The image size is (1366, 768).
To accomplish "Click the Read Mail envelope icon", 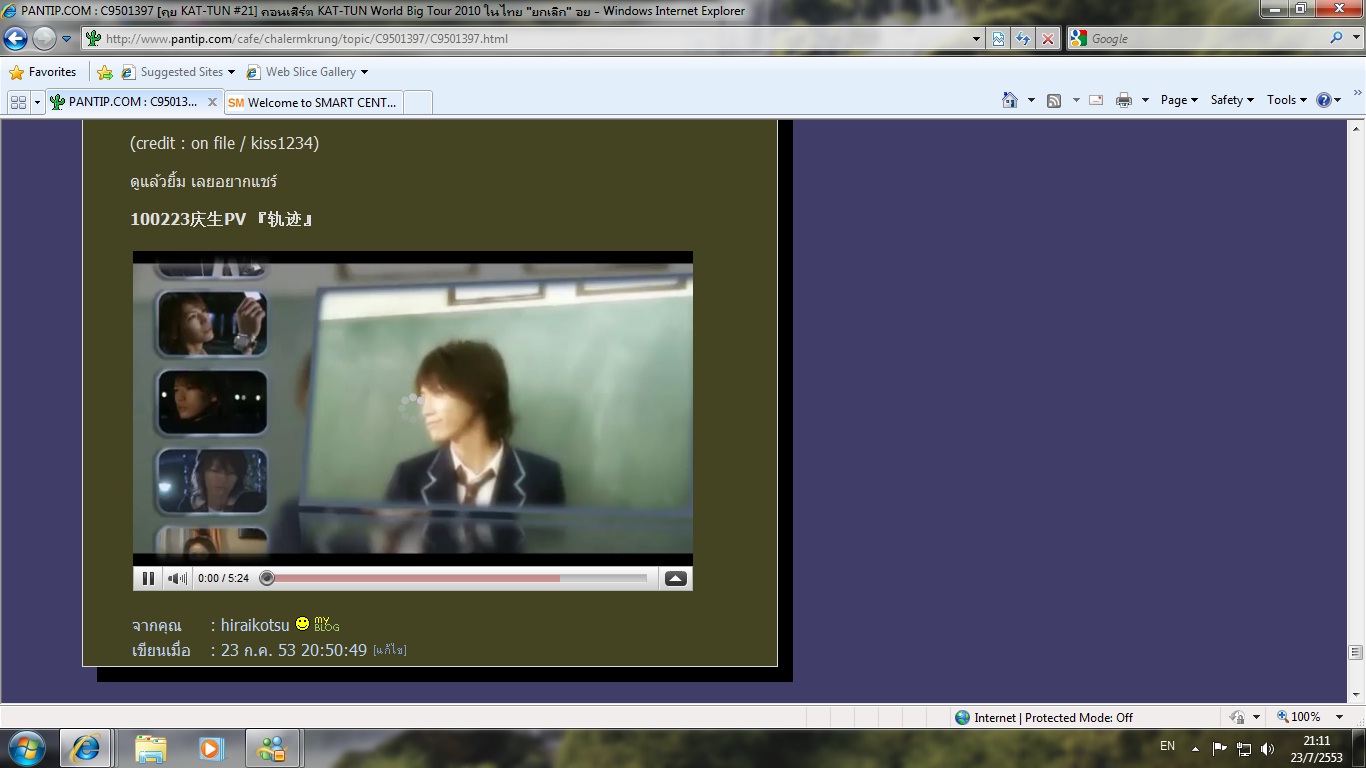I will tap(1096, 100).
